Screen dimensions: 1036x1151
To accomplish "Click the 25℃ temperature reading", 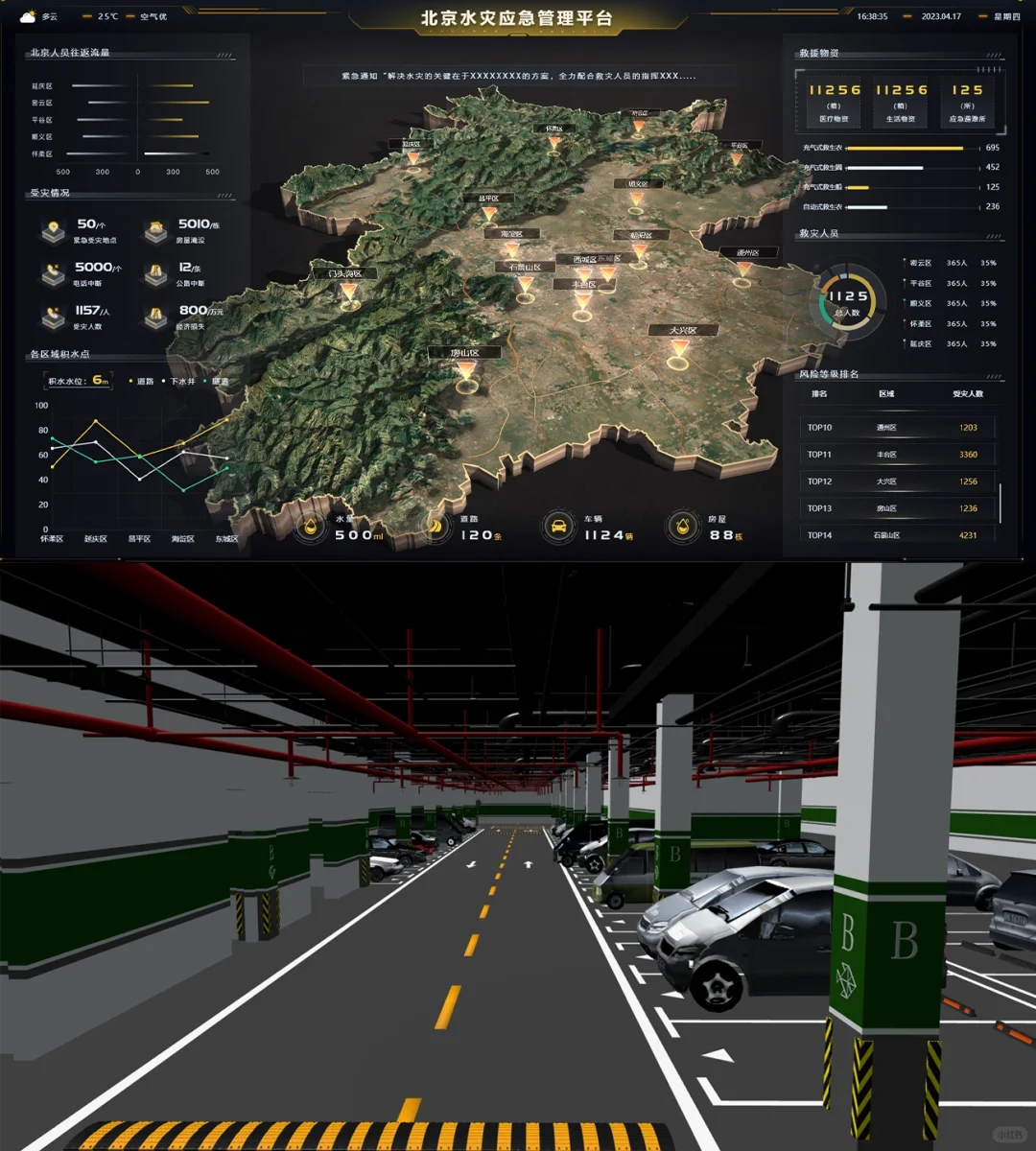I will pyautogui.click(x=108, y=16).
